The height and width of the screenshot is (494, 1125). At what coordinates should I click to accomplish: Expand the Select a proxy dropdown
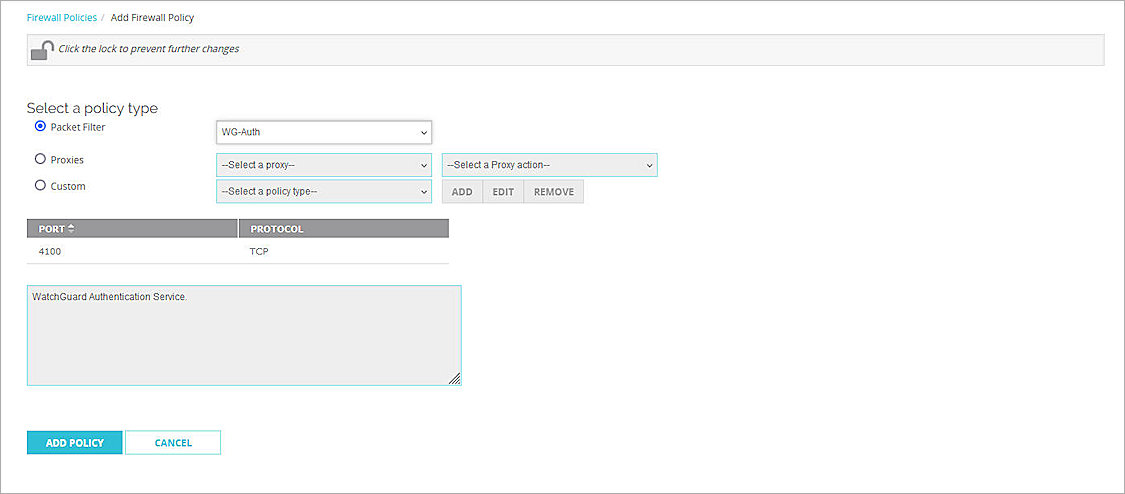point(324,165)
